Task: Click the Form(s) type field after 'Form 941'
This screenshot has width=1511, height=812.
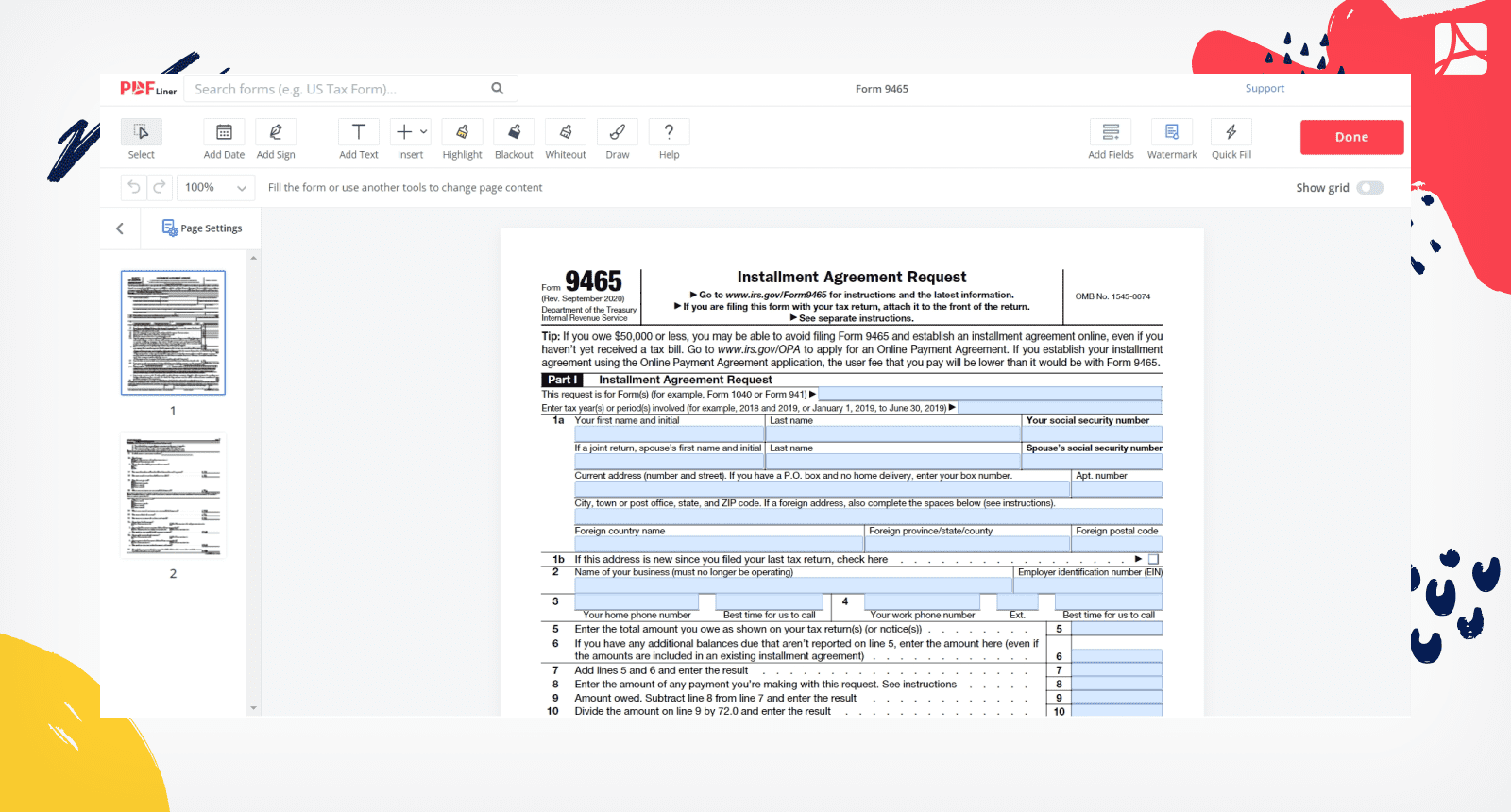Action: click(990, 394)
